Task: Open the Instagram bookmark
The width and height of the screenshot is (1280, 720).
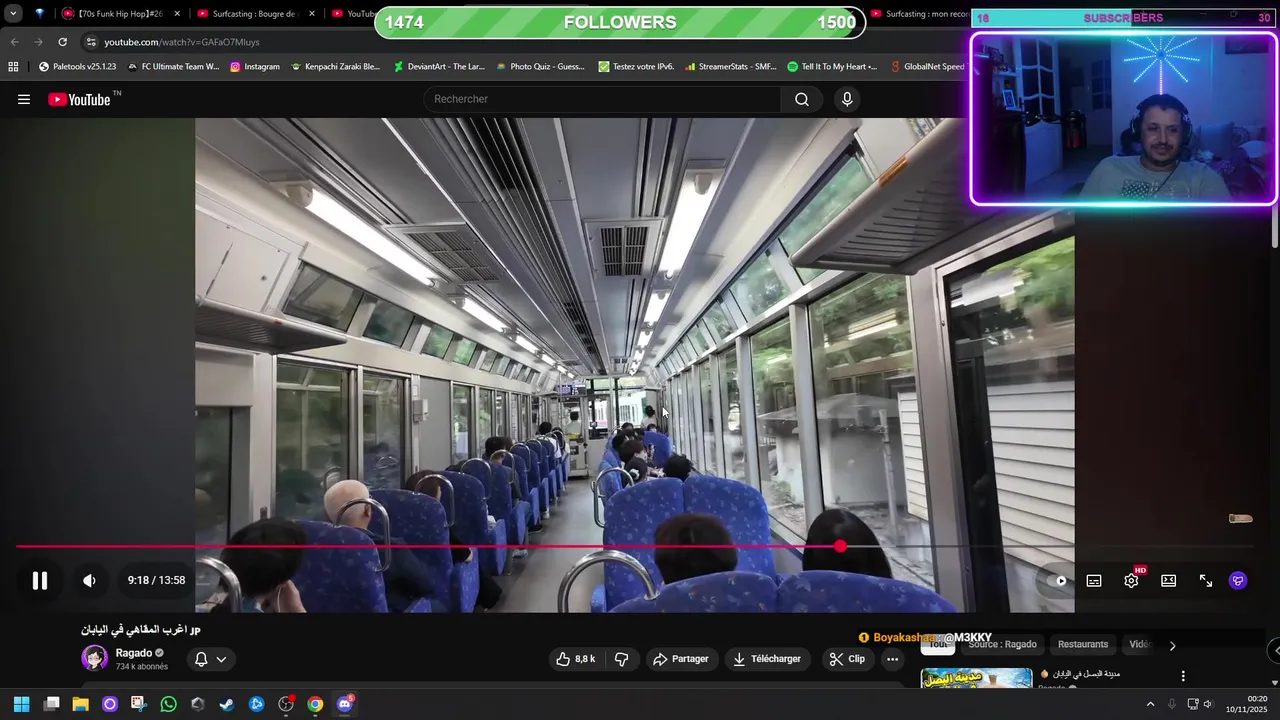Action: pos(254,67)
